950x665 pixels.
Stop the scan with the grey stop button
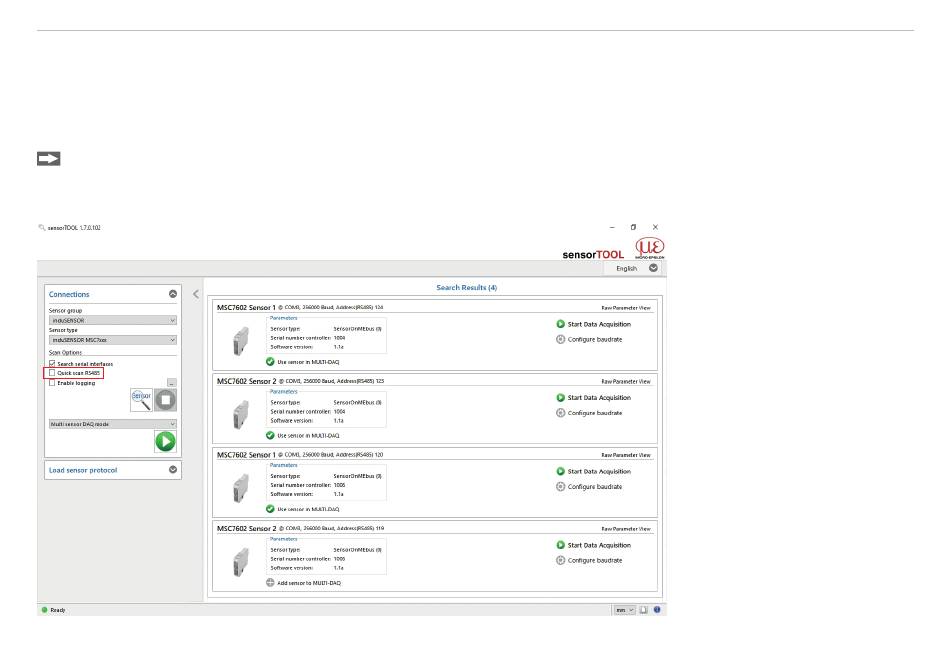[165, 400]
